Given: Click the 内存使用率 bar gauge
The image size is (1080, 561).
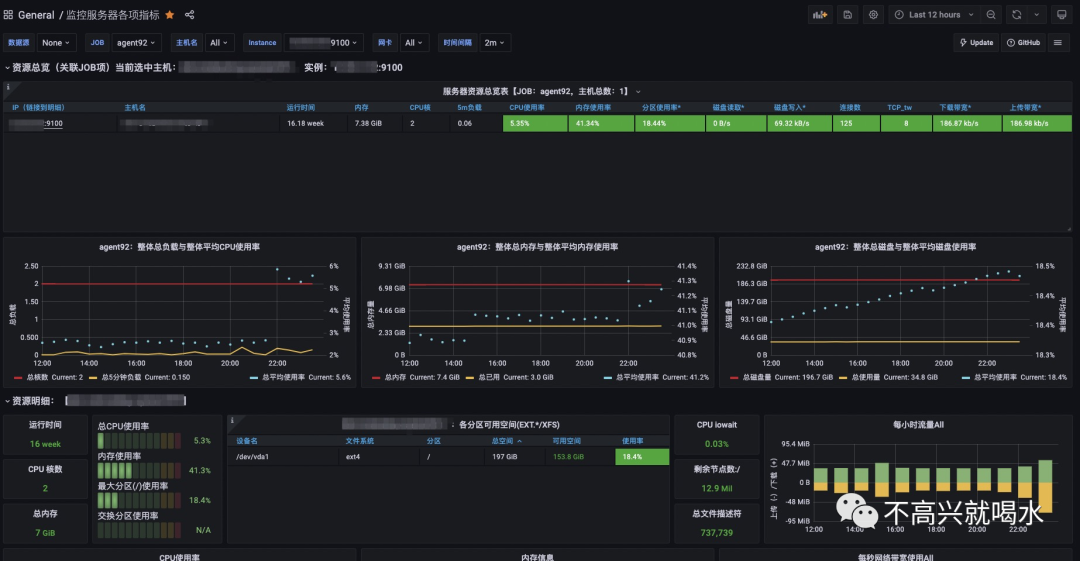Looking at the screenshot, I should (139, 471).
